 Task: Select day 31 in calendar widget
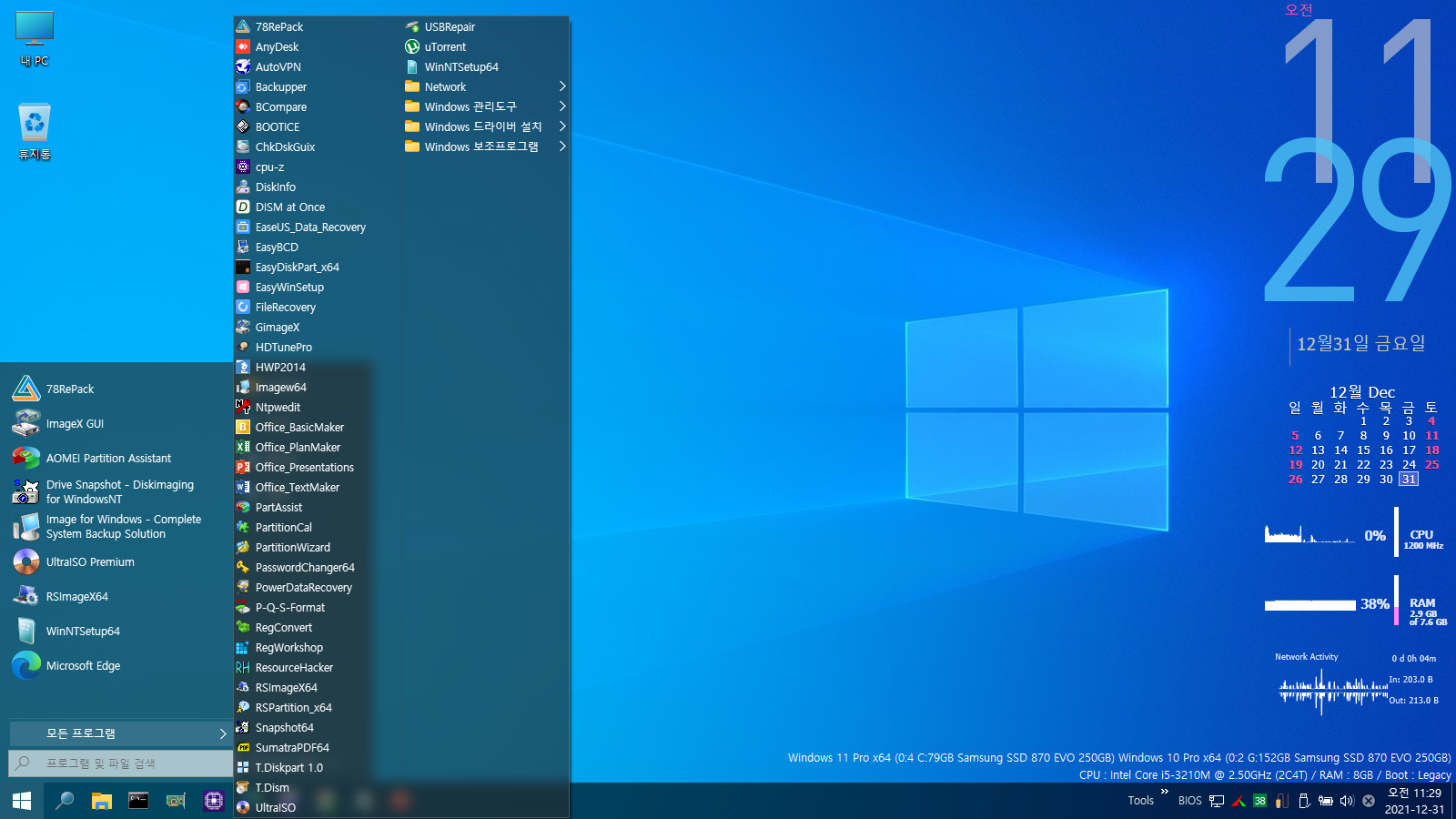[1409, 479]
